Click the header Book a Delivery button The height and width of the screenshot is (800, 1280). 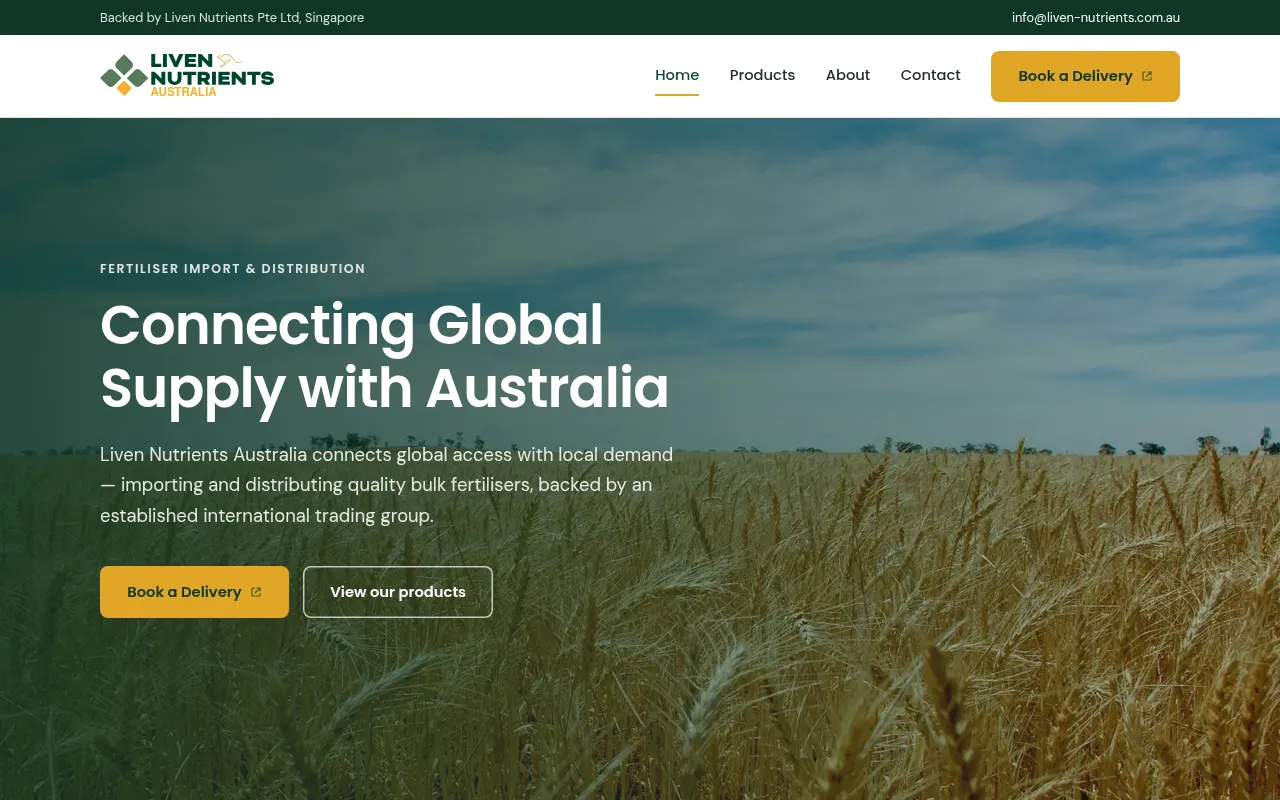pos(1085,76)
